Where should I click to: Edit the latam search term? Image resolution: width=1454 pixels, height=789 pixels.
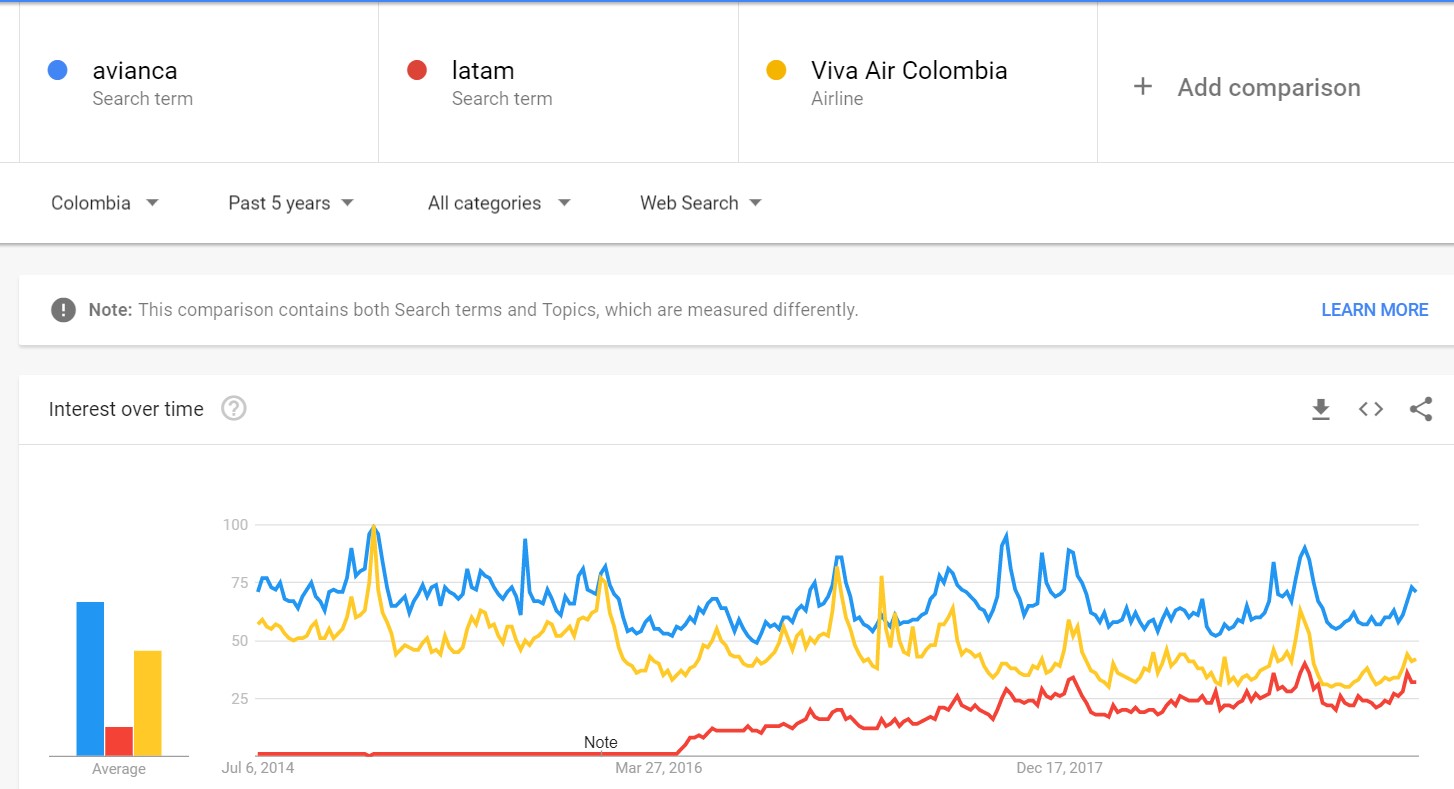(x=483, y=71)
